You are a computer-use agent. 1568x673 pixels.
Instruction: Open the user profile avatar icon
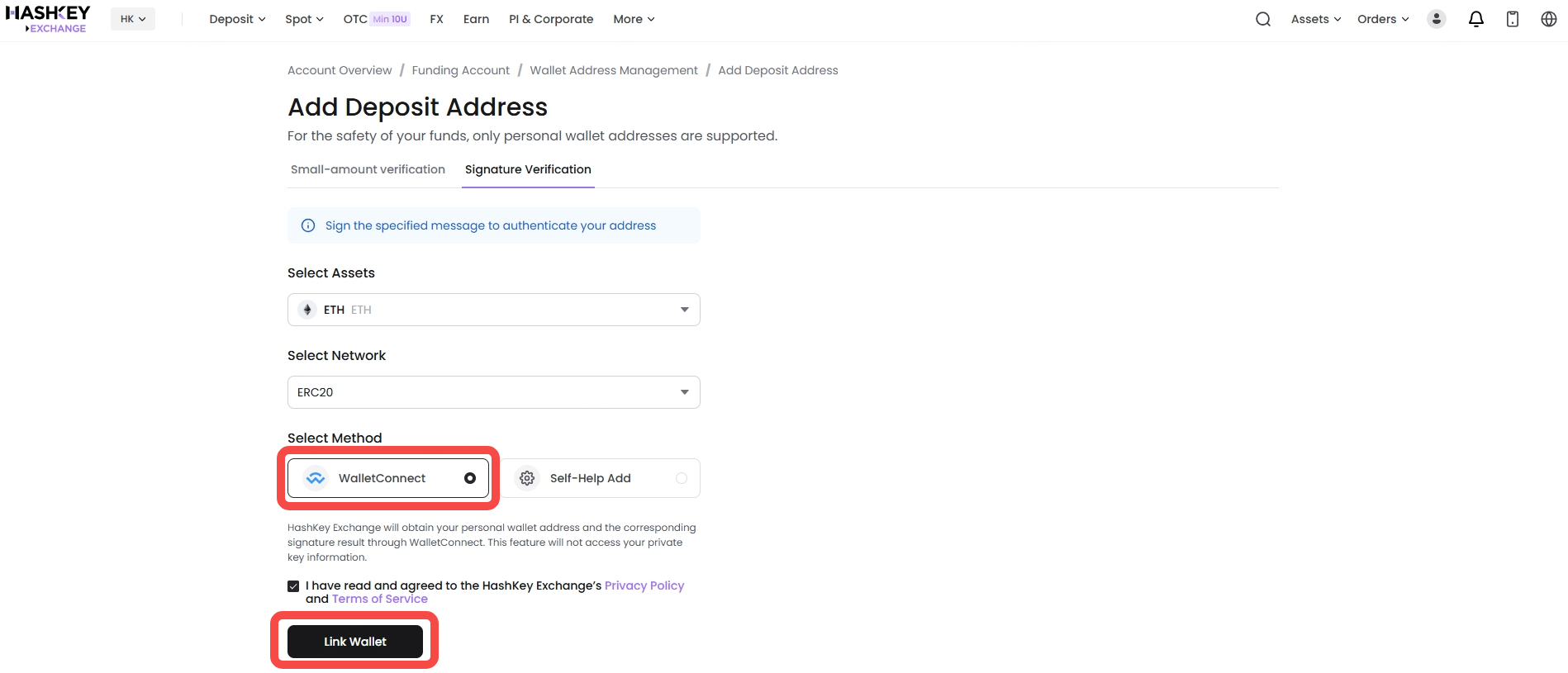tap(1437, 19)
